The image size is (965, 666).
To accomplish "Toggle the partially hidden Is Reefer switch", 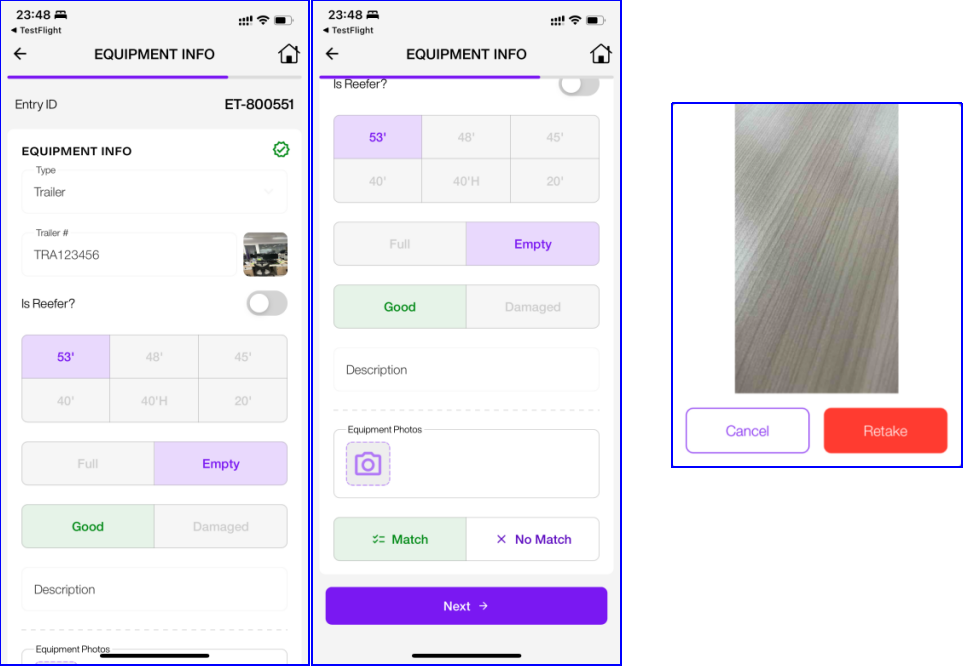I will (x=579, y=86).
